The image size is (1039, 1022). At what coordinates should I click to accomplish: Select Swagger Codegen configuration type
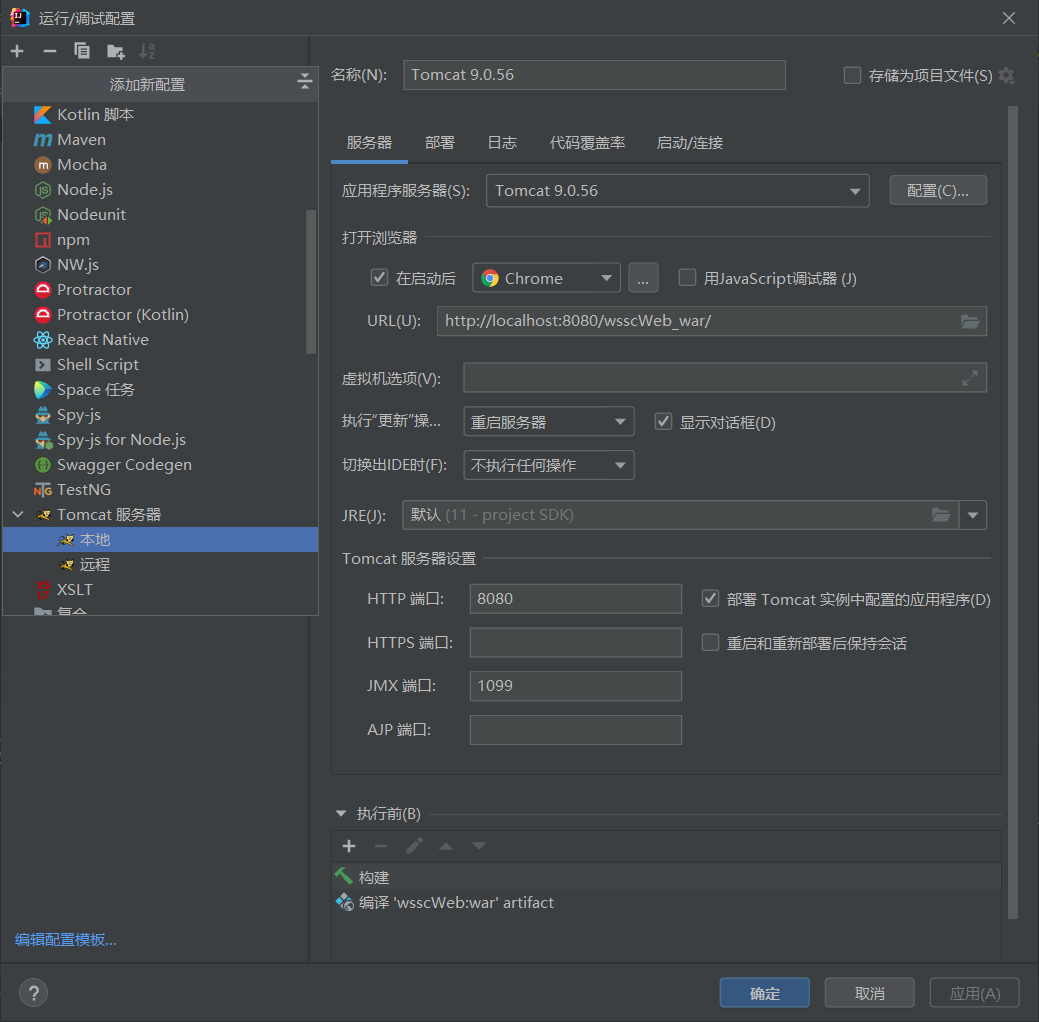coord(160,465)
